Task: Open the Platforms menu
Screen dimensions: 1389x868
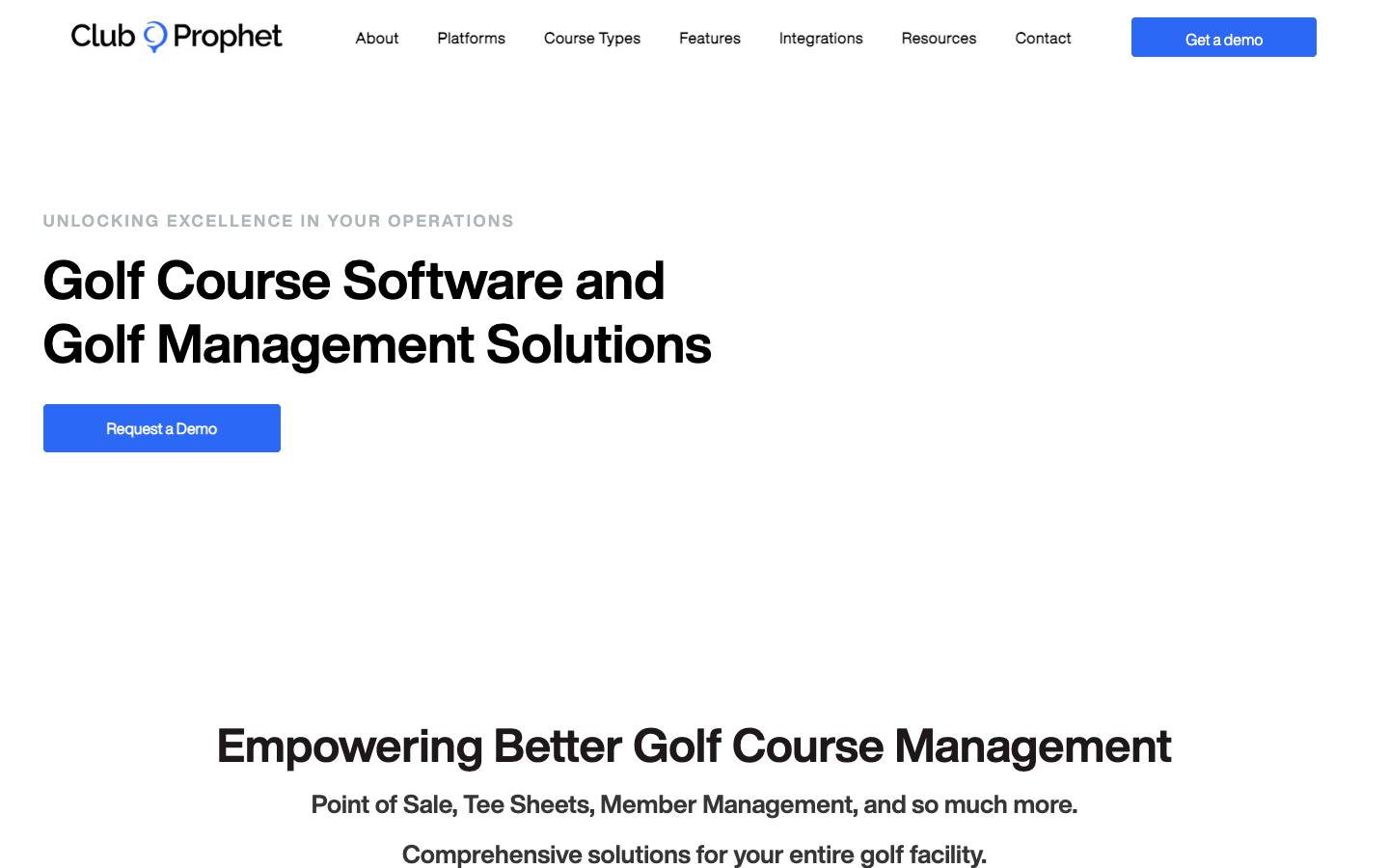Action: (x=471, y=39)
